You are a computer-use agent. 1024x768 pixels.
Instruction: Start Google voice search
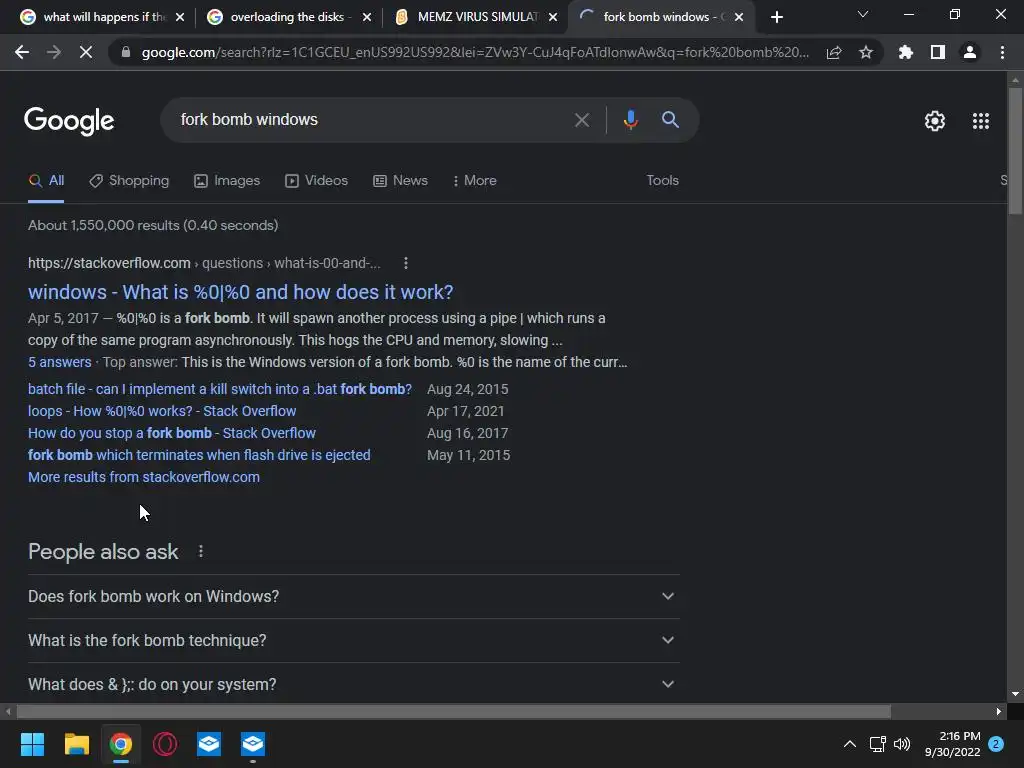point(630,120)
